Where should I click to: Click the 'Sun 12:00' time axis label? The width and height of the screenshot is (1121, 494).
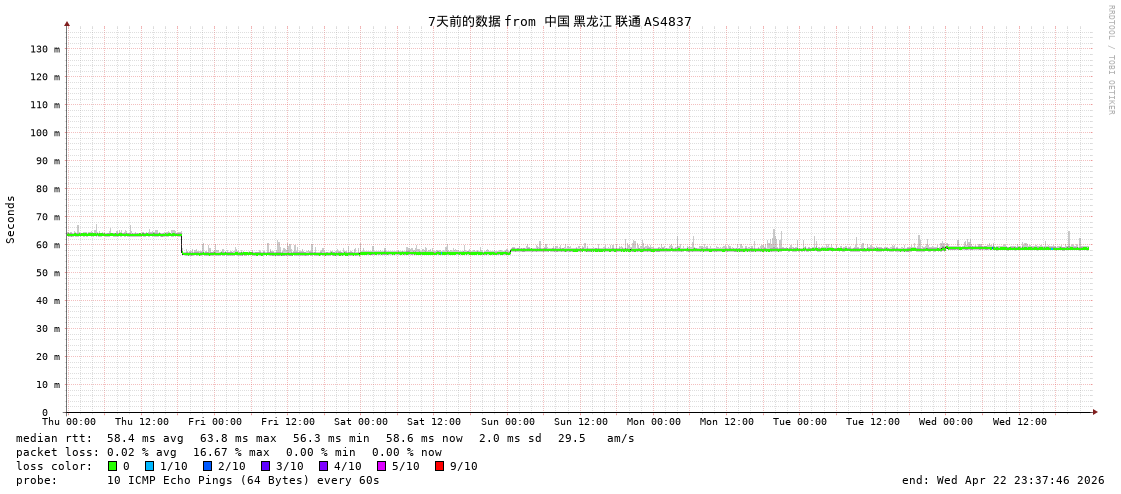point(581,422)
